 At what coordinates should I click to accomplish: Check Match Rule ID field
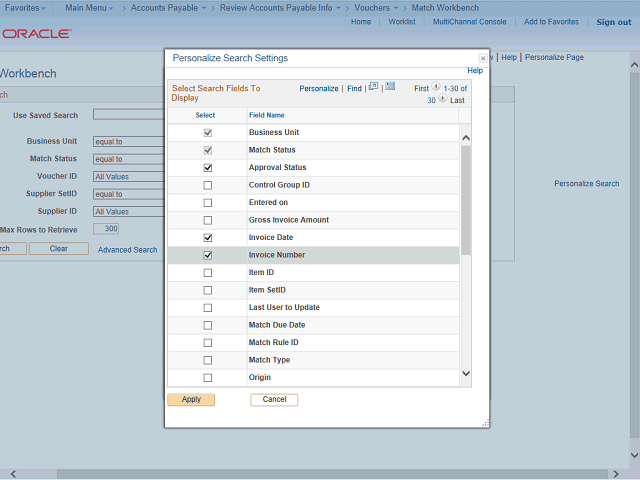click(208, 343)
